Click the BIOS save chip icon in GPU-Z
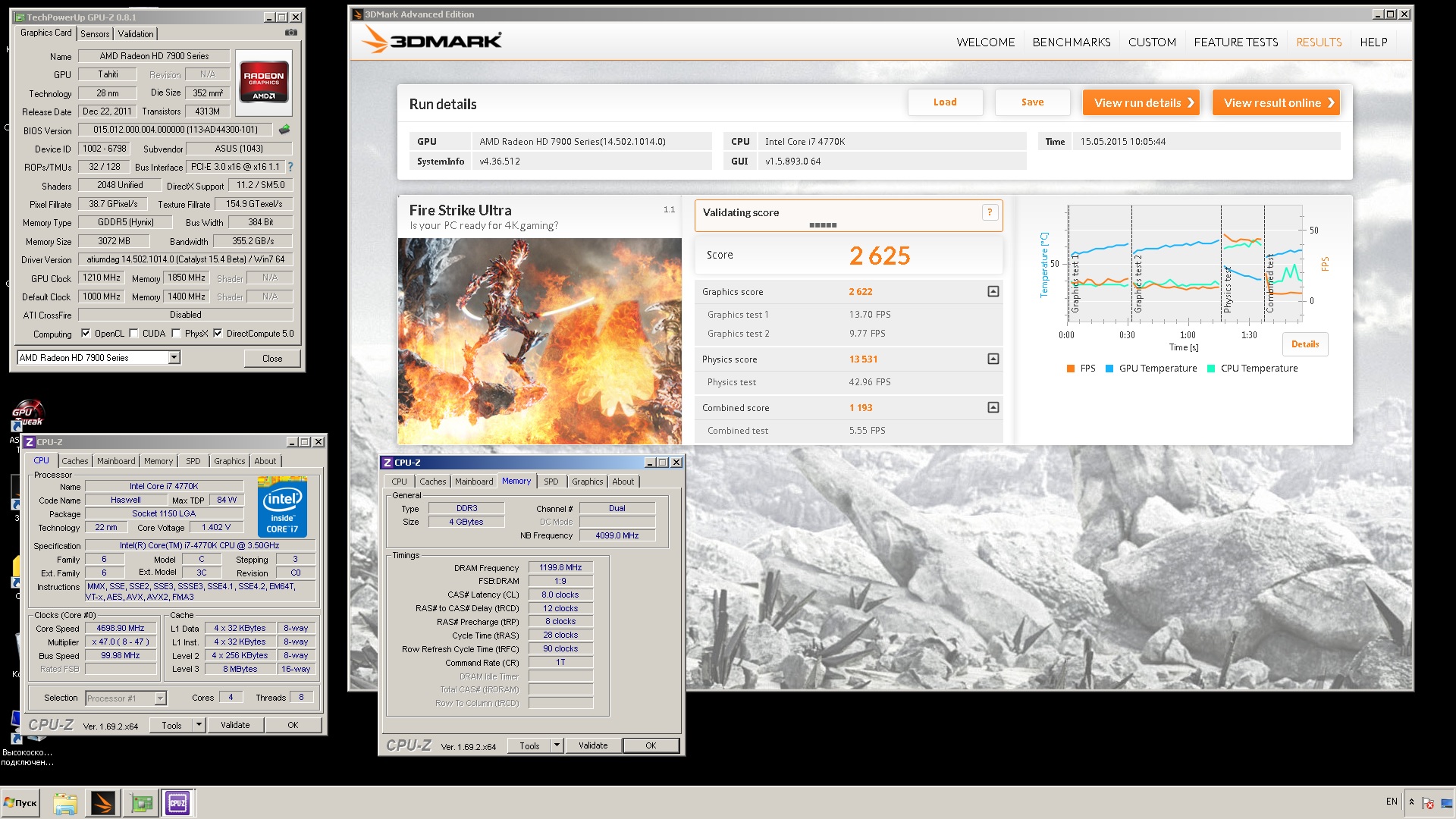 pyautogui.click(x=284, y=130)
